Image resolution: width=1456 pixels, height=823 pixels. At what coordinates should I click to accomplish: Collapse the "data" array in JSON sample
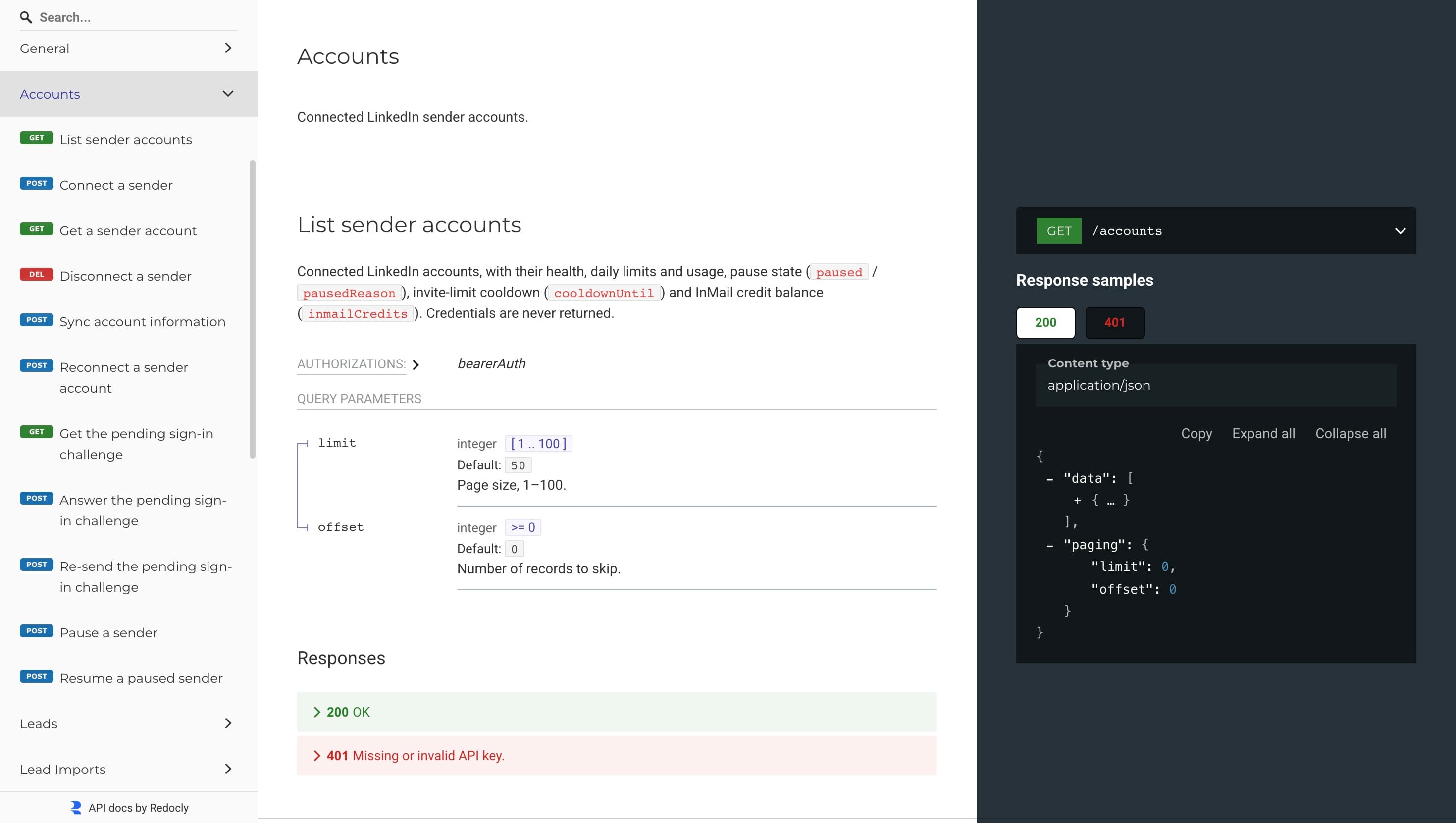click(x=1049, y=479)
